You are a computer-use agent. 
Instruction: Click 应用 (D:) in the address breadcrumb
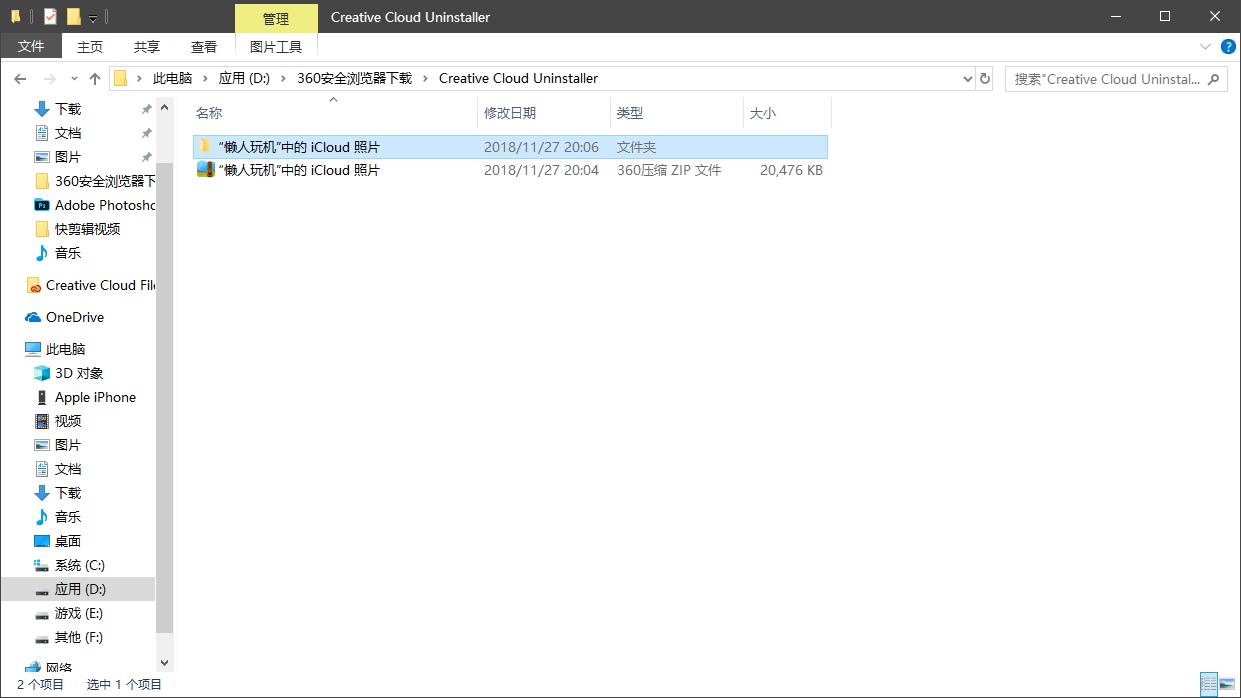point(244,78)
